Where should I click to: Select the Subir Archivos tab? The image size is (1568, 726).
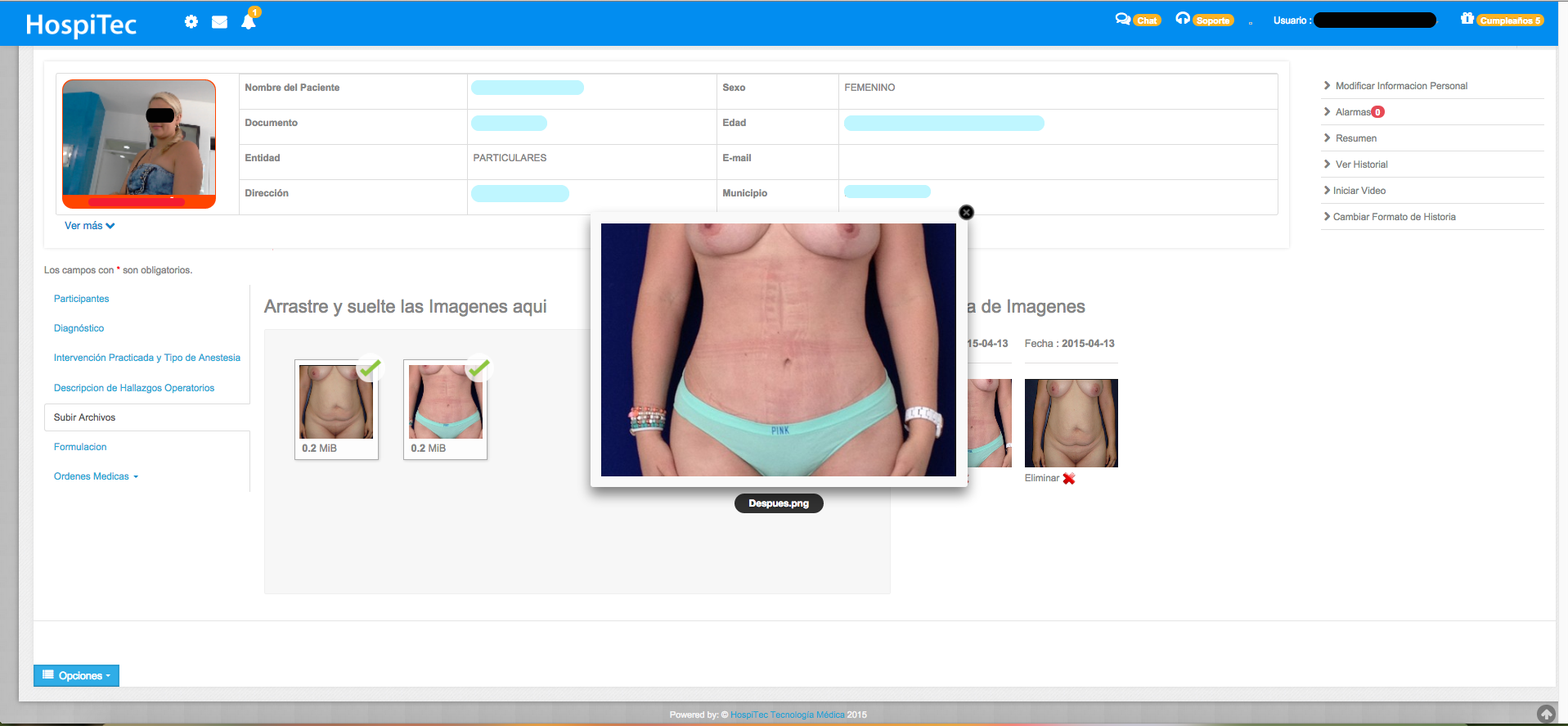click(x=85, y=417)
